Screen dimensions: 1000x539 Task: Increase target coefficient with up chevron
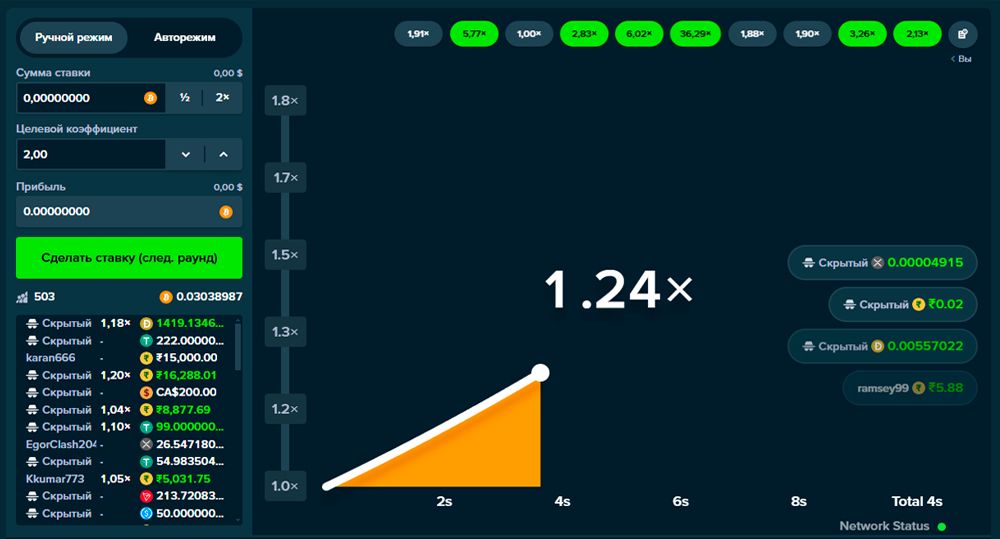point(223,154)
